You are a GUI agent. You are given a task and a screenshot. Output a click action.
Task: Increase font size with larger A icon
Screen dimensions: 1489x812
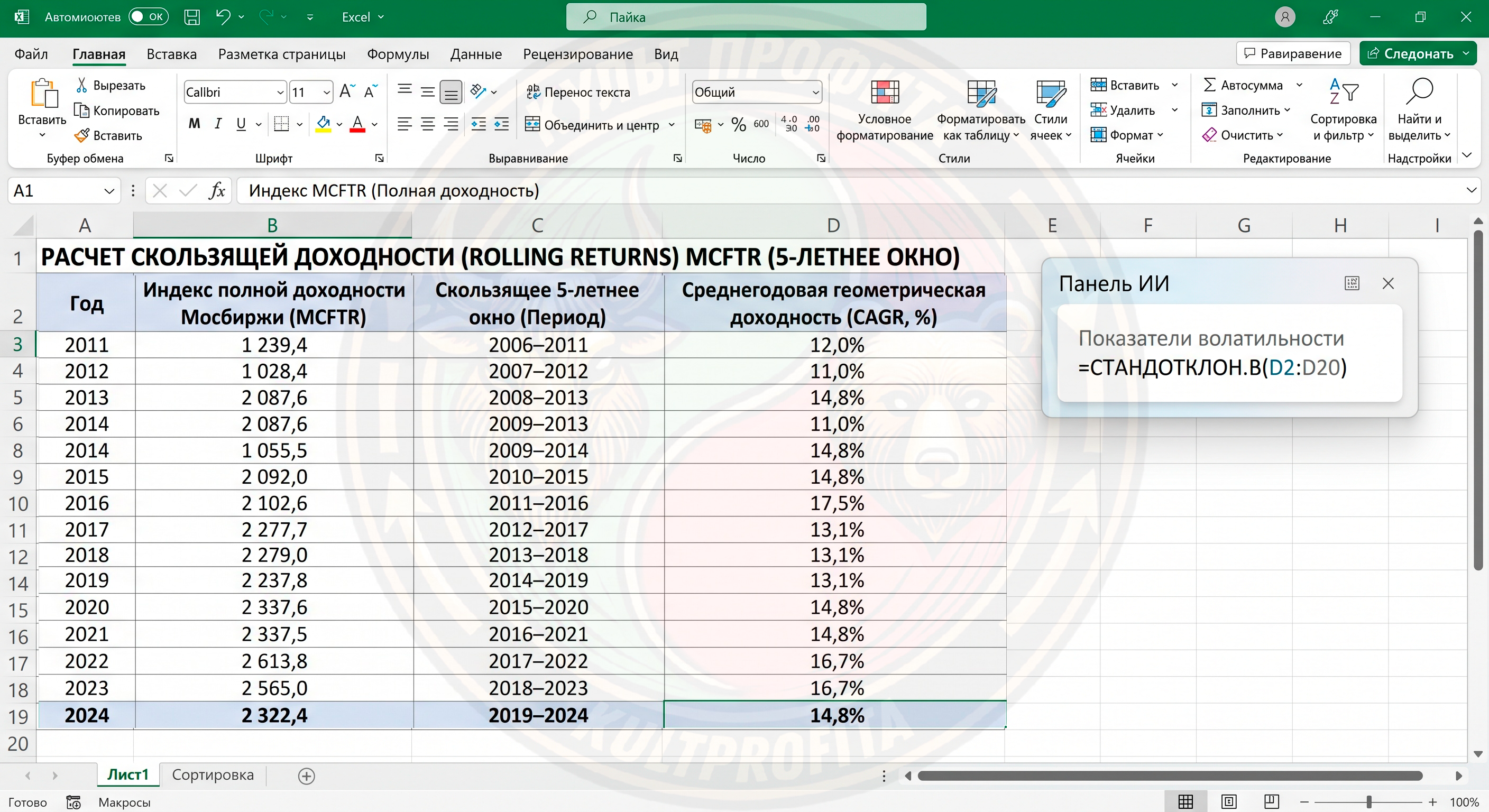(347, 91)
